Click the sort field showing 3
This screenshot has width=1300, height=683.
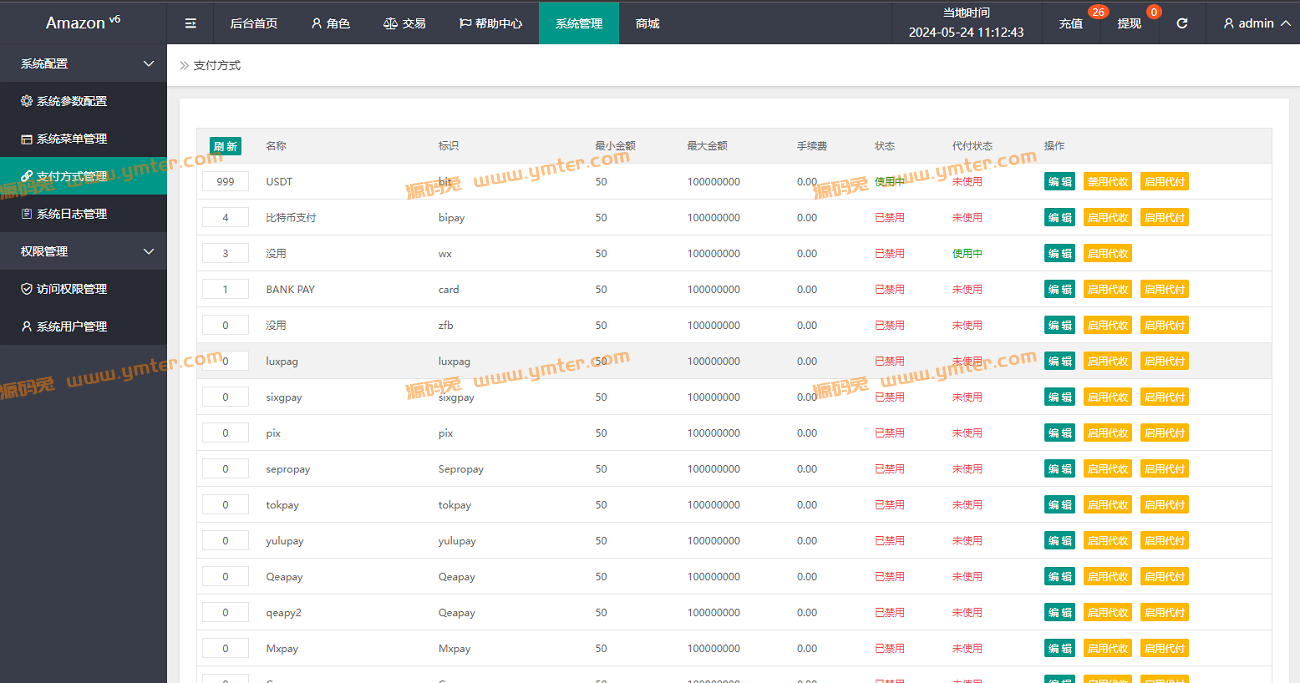point(225,254)
